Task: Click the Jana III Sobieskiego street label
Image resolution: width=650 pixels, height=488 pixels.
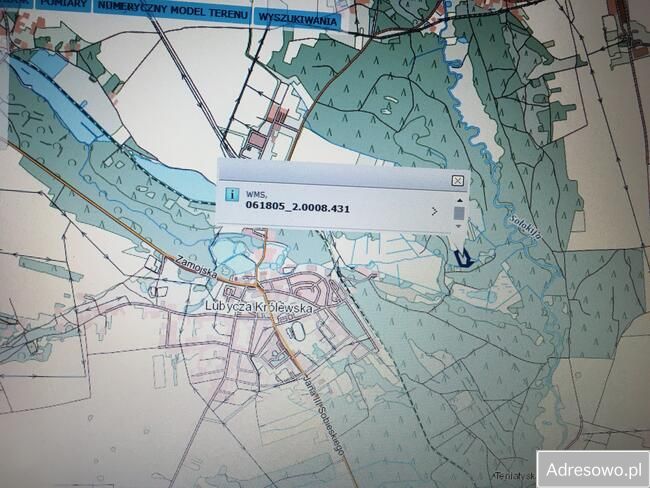Action: (x=324, y=414)
